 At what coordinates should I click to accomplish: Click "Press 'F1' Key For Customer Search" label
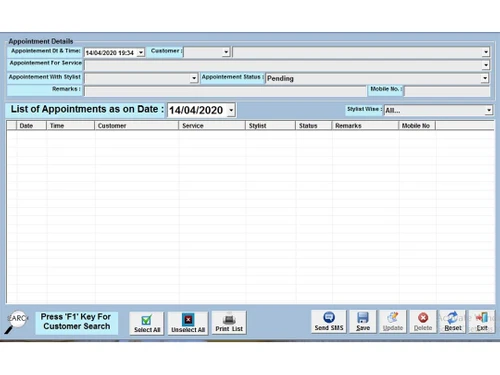(x=76, y=322)
